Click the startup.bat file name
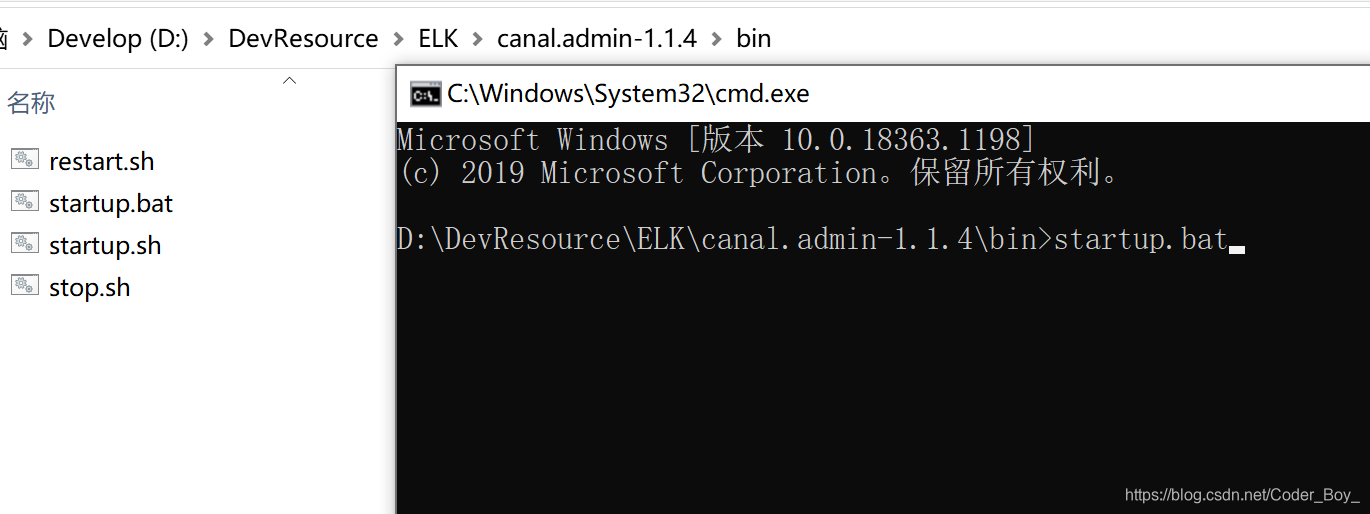The image size is (1370, 514). pyautogui.click(x=111, y=203)
